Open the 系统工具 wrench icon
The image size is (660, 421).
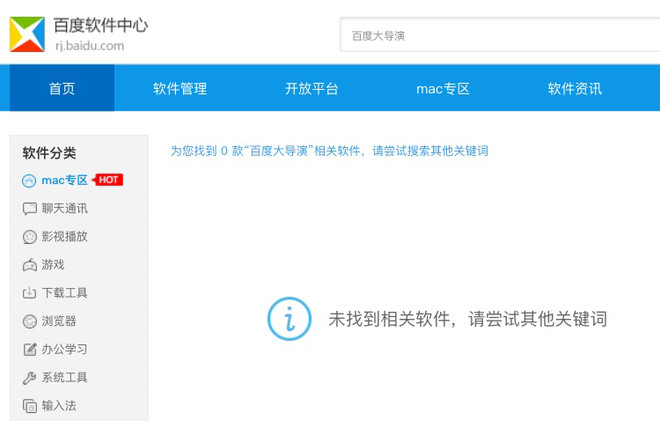[29, 378]
